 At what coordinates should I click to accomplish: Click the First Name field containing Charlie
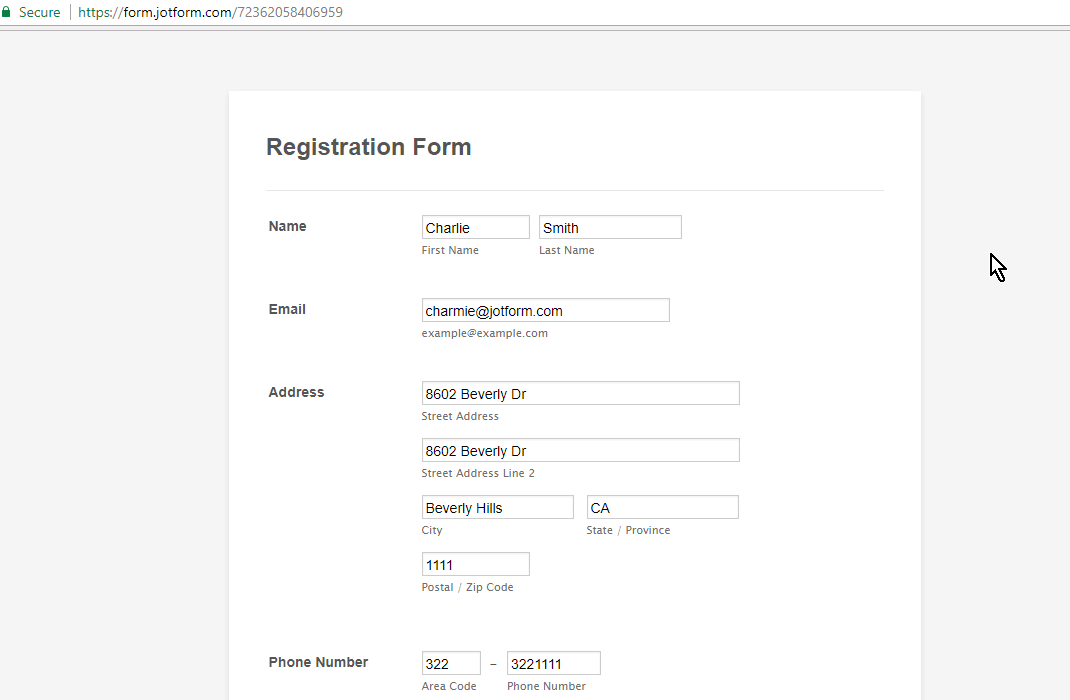click(x=475, y=227)
